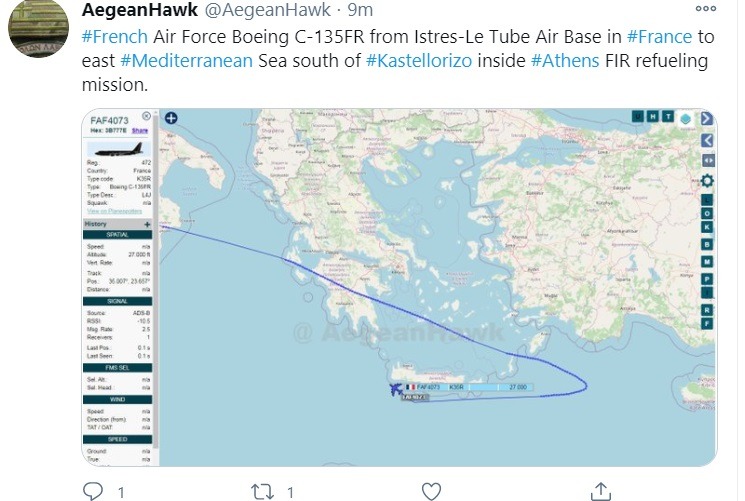
Task: Click the aircraft icon on map
Action: tap(395, 387)
